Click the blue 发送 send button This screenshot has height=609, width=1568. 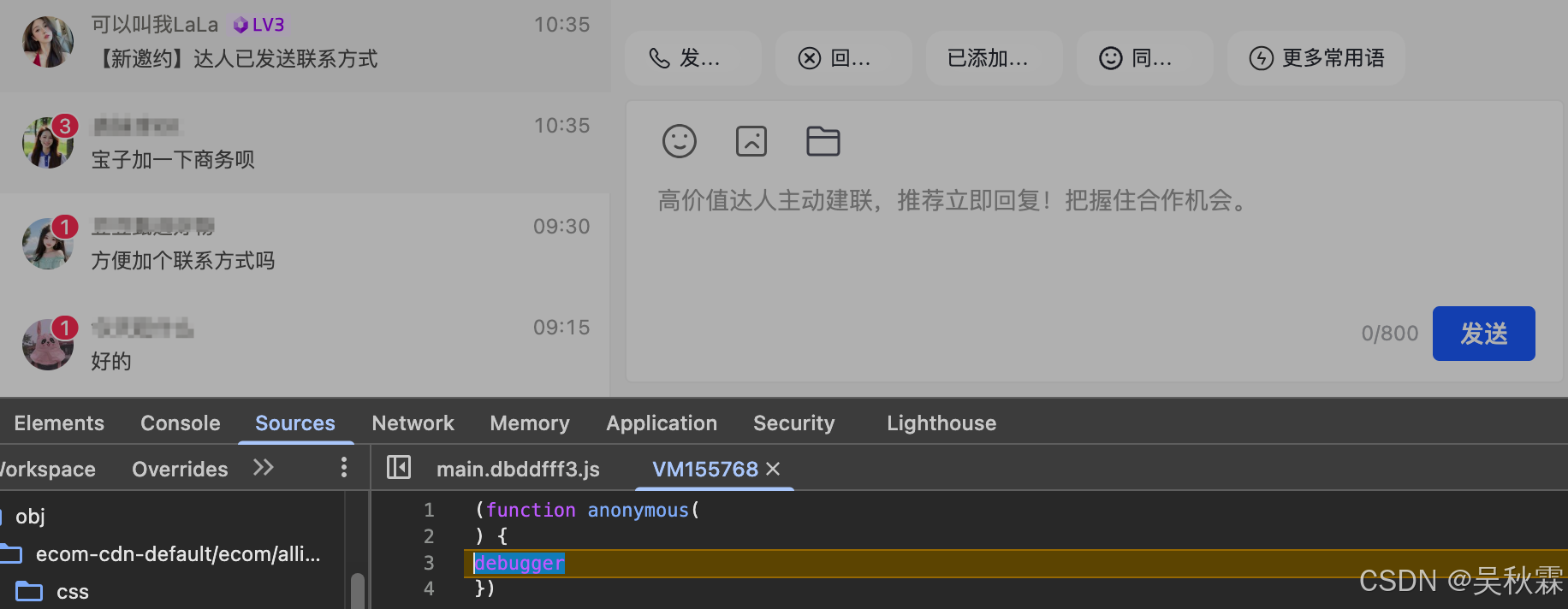tap(1483, 334)
